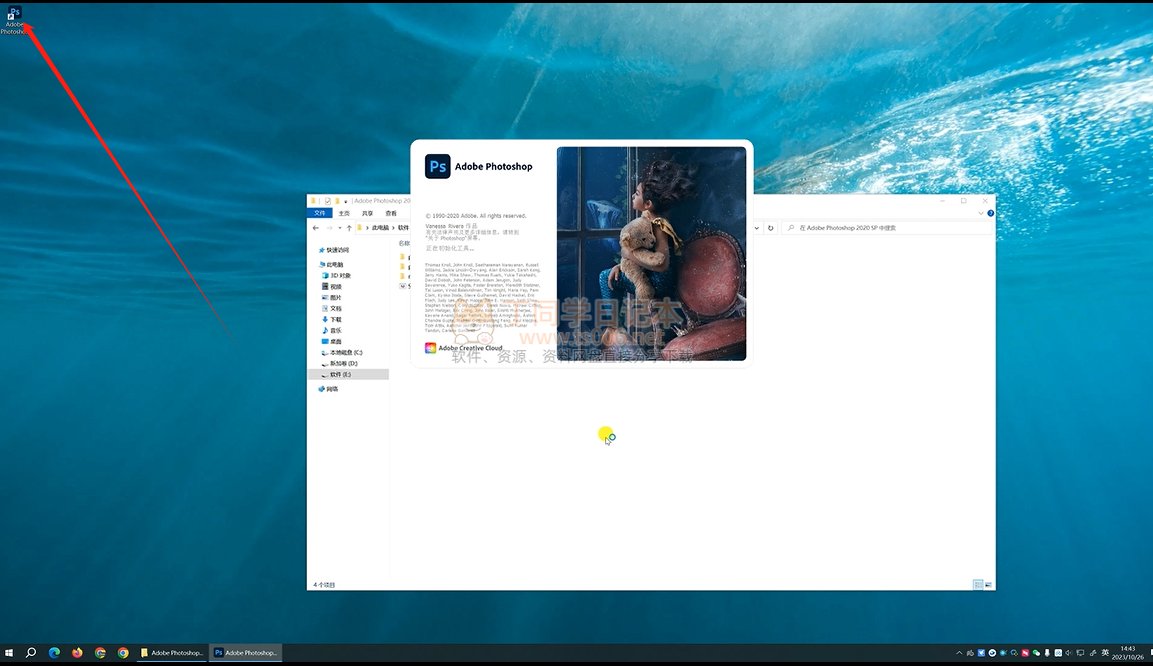Viewport: 1153px width, 666px height.
Task: Click the Explorer back arrow button
Action: [316, 228]
